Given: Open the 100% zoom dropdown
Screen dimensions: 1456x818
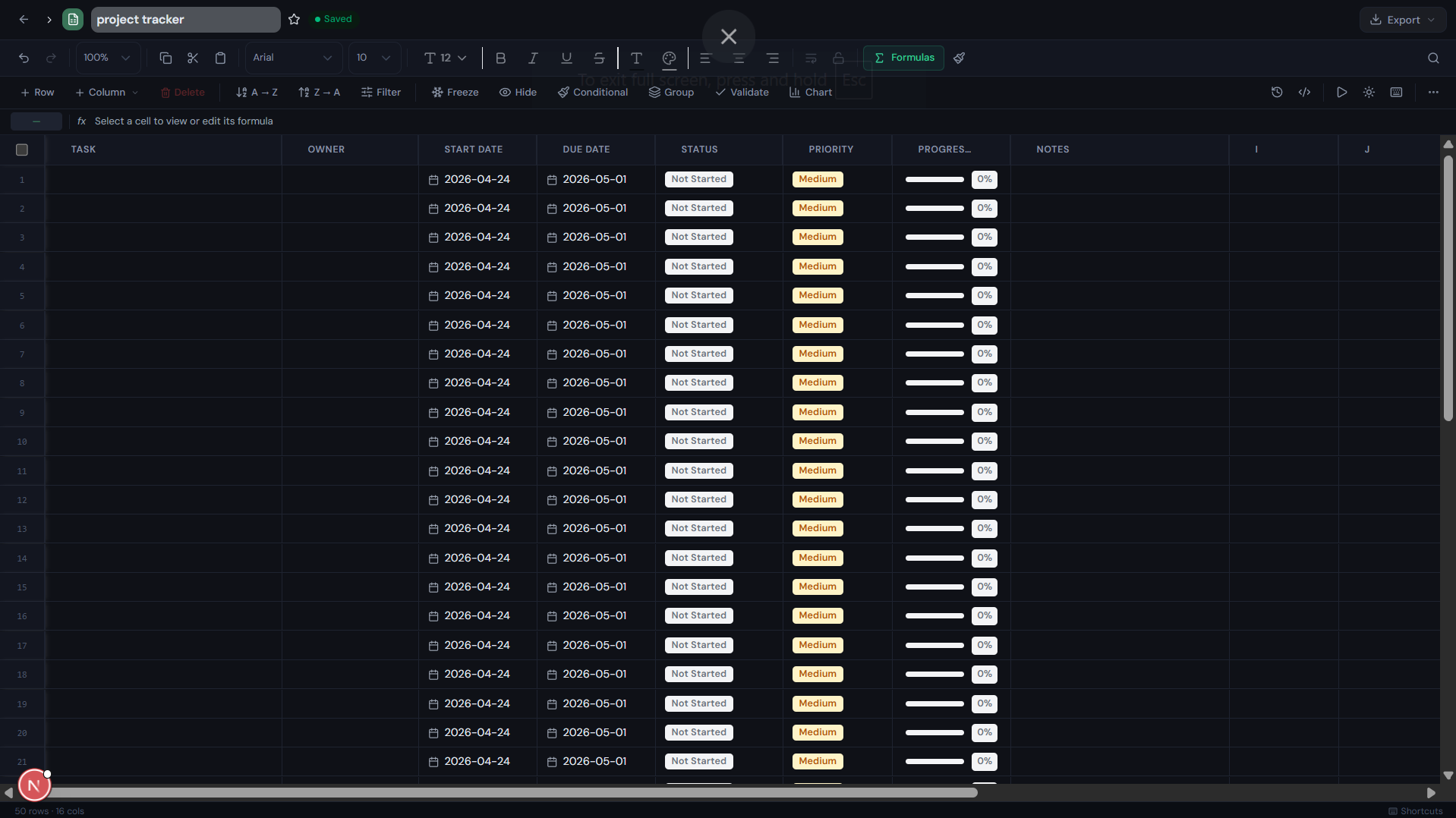Looking at the screenshot, I should pos(107,58).
